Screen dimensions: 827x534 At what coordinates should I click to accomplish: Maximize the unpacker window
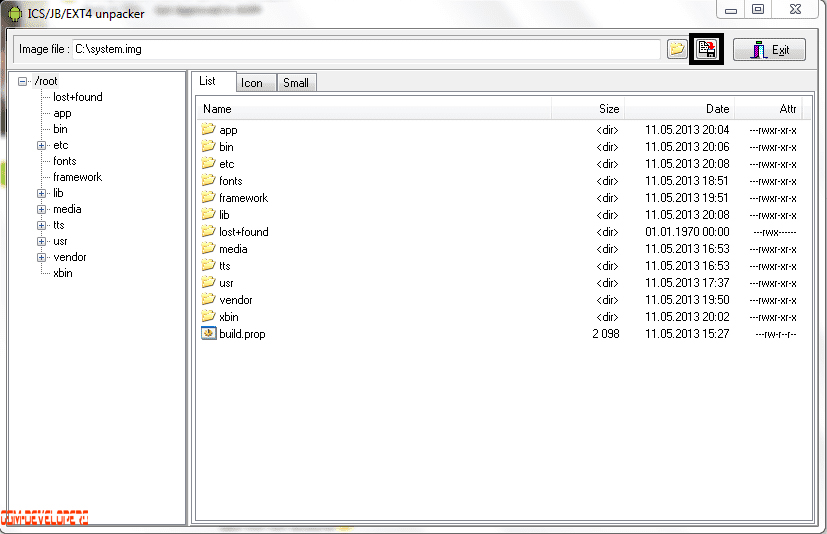(x=758, y=9)
